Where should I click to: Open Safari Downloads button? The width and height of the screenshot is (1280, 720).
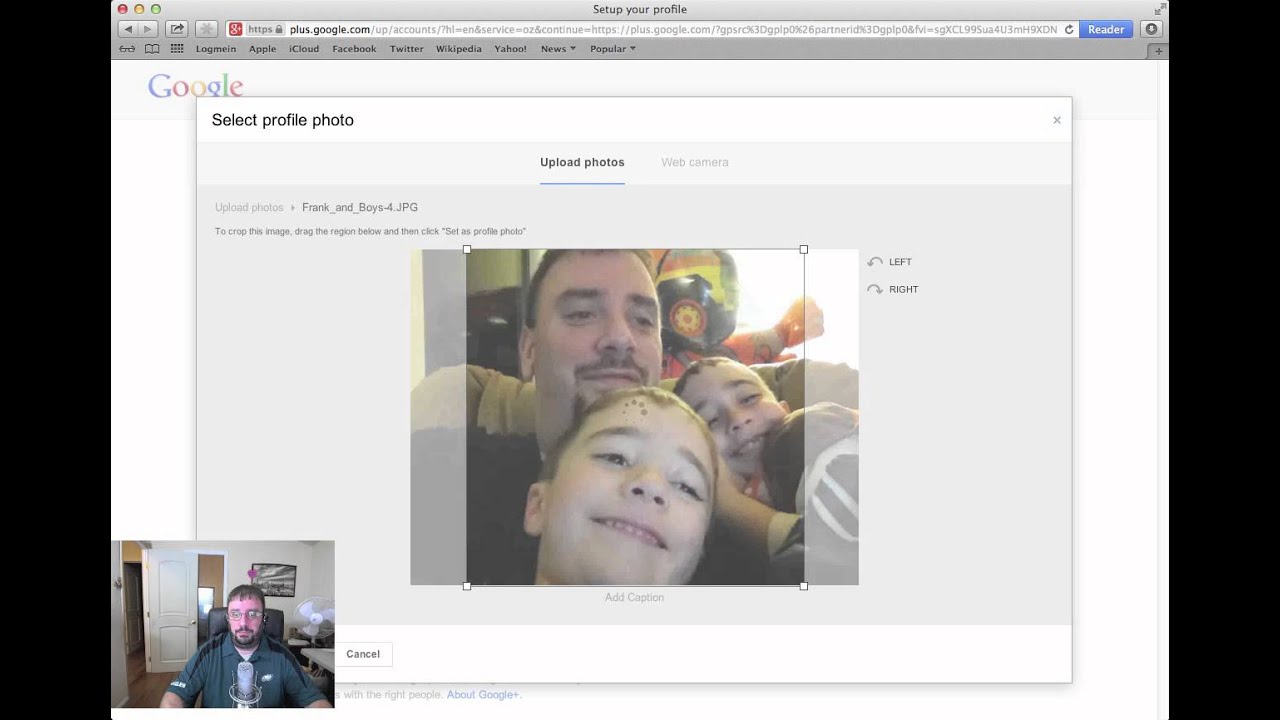pos(1151,29)
